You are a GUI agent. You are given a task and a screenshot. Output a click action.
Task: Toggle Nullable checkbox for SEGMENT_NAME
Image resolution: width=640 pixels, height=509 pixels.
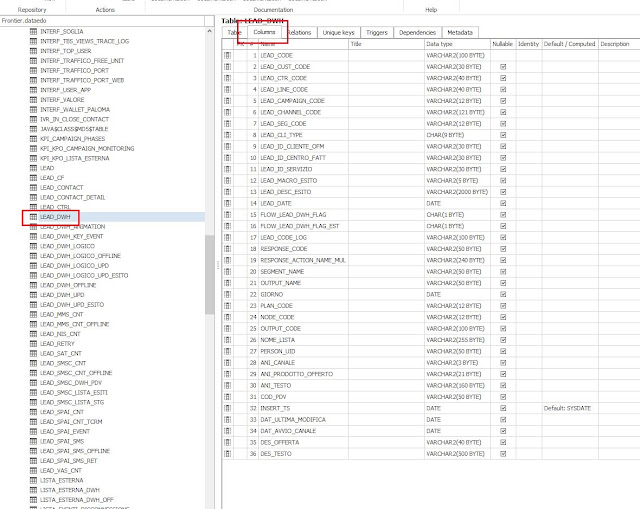(x=503, y=271)
